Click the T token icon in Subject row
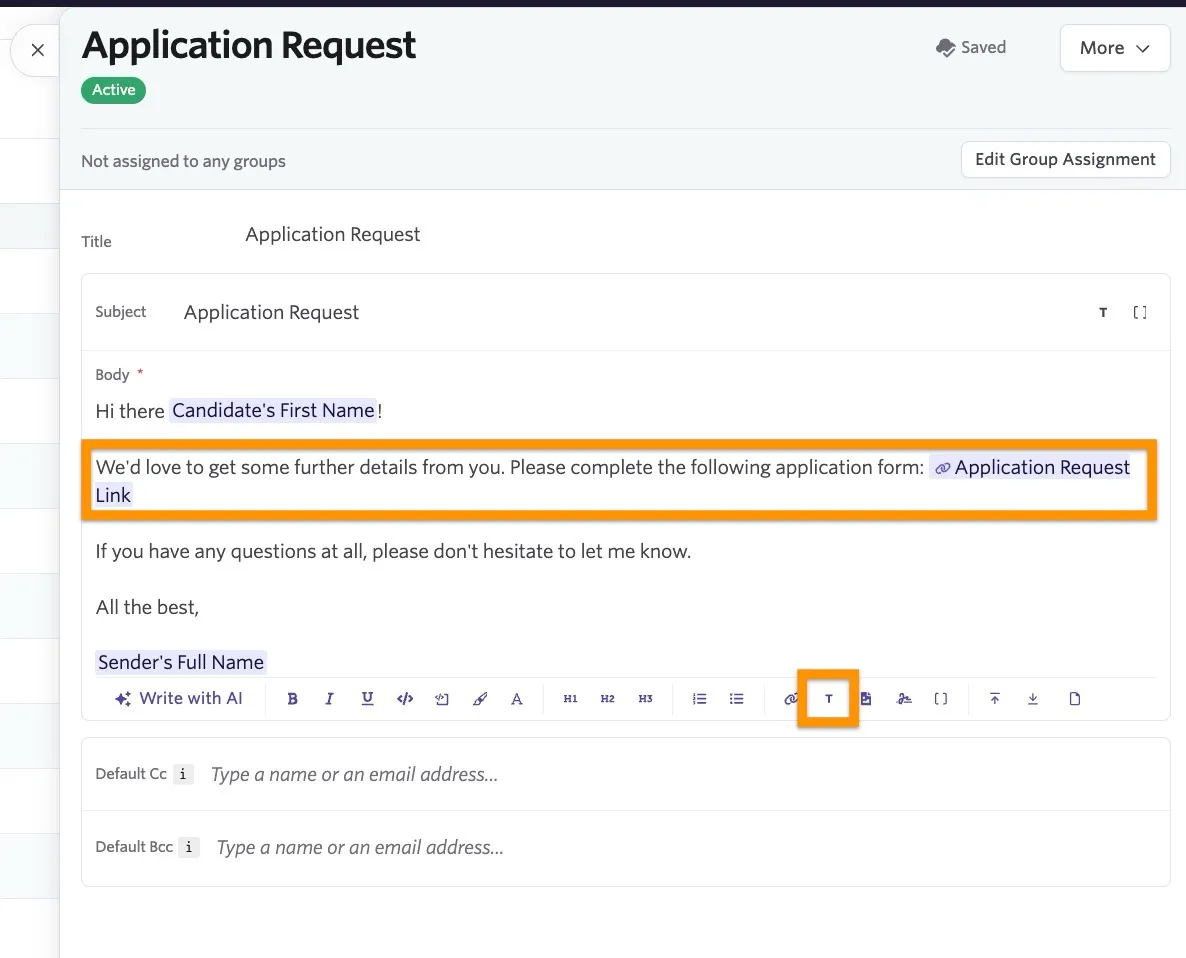The height and width of the screenshot is (958, 1186). (1103, 312)
